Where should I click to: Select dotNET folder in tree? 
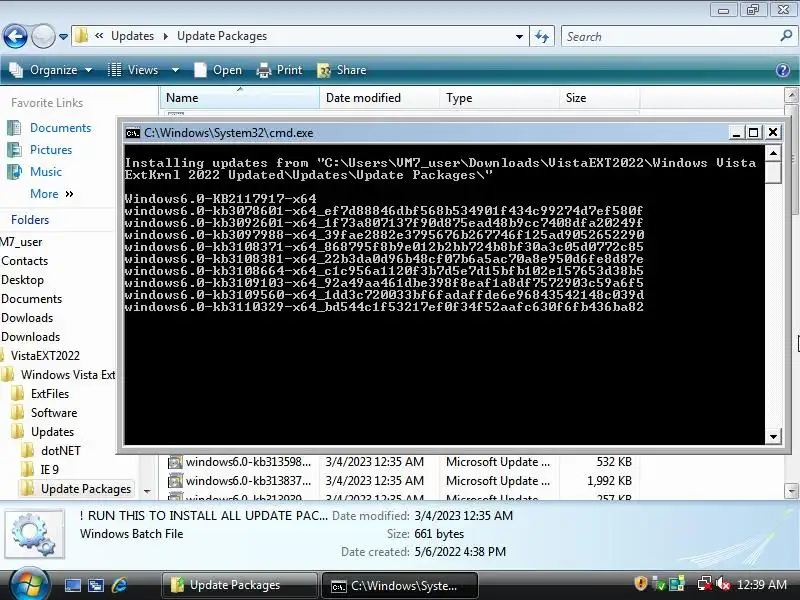[x=51, y=451]
